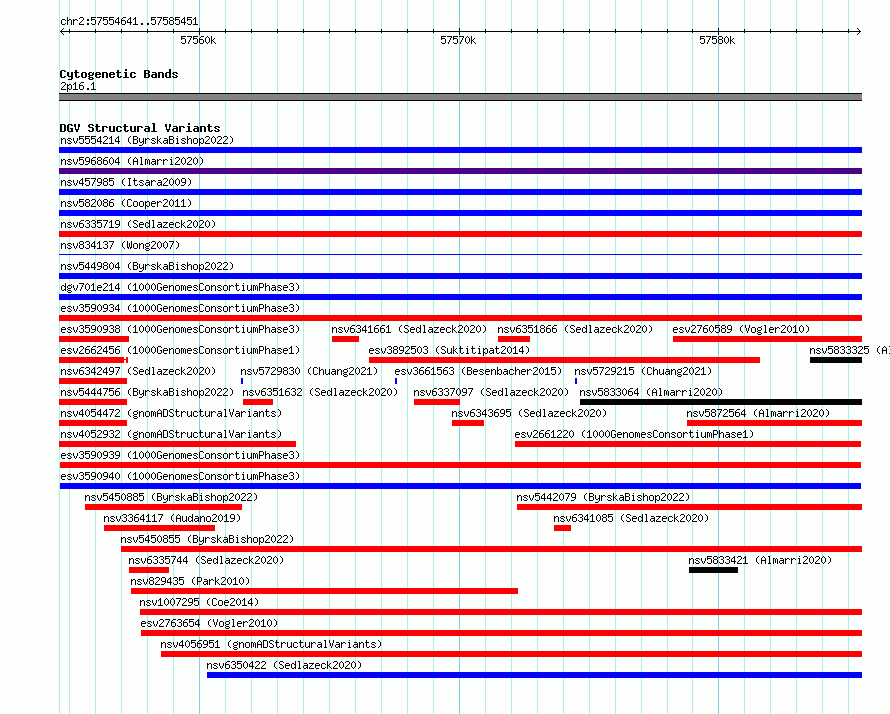Click esv2662456 (1000GenomesConsortiumPhase1) label
The height and width of the screenshot is (714, 890).
point(180,350)
